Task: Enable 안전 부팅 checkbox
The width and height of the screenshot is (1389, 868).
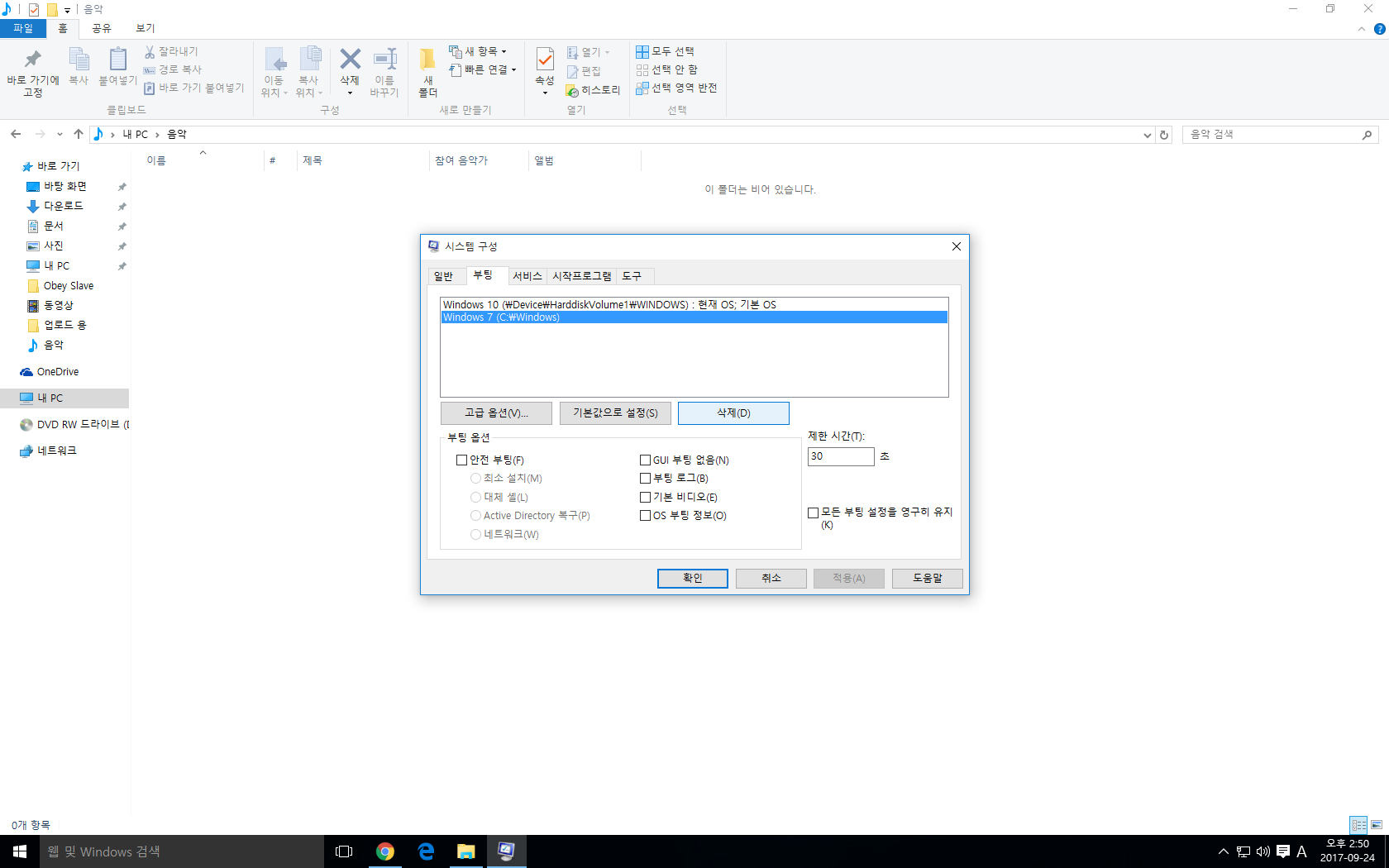Action: pos(462,460)
